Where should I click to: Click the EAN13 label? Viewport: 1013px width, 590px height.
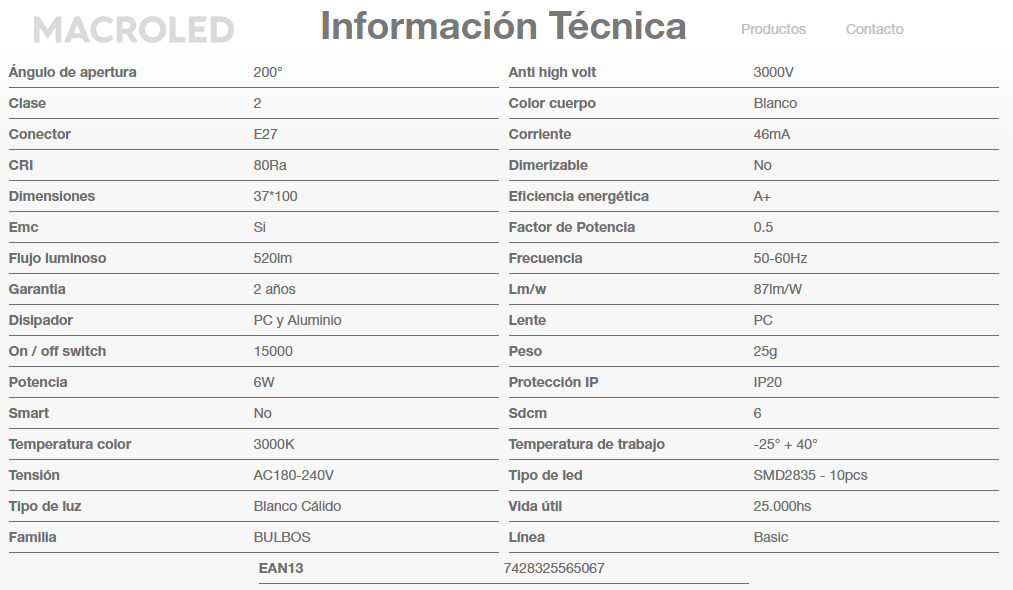(281, 568)
